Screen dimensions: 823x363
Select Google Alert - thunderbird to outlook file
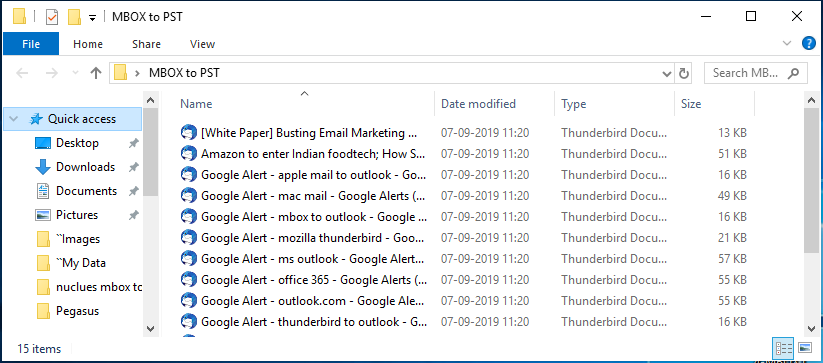point(314,322)
